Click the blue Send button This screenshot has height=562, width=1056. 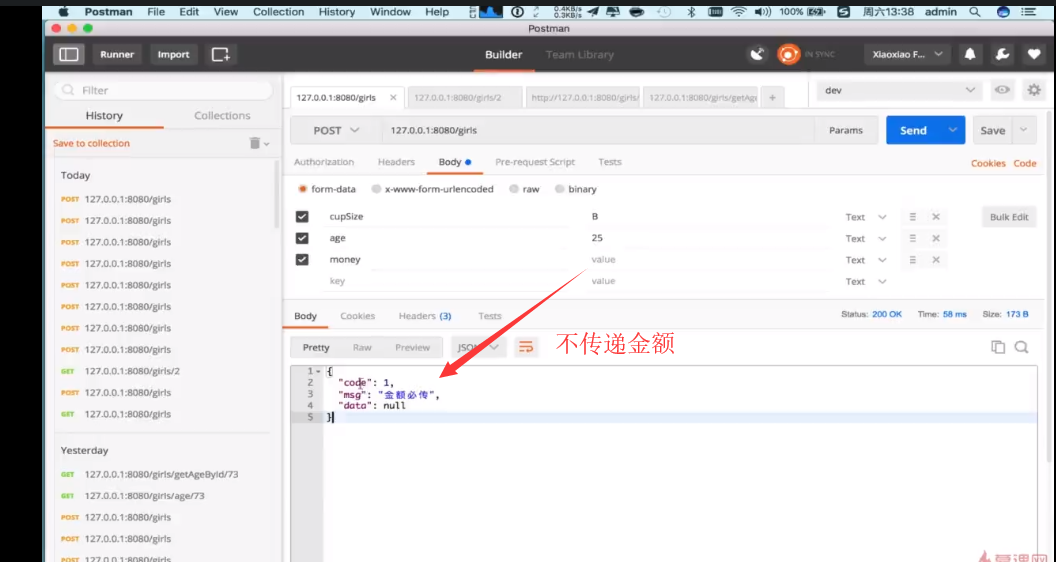pyautogui.click(x=913, y=130)
